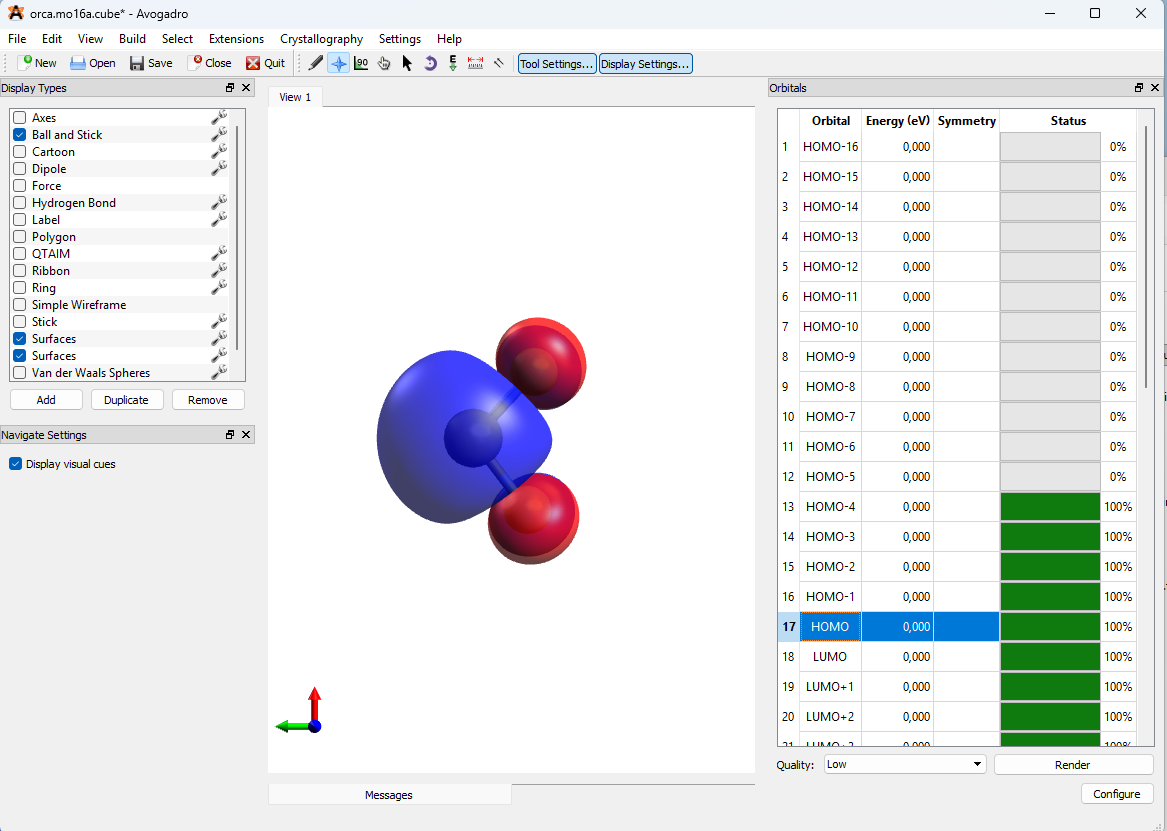The image size is (1167, 831).
Task: Open Ball and Stick settings wrench
Action: [x=219, y=135]
